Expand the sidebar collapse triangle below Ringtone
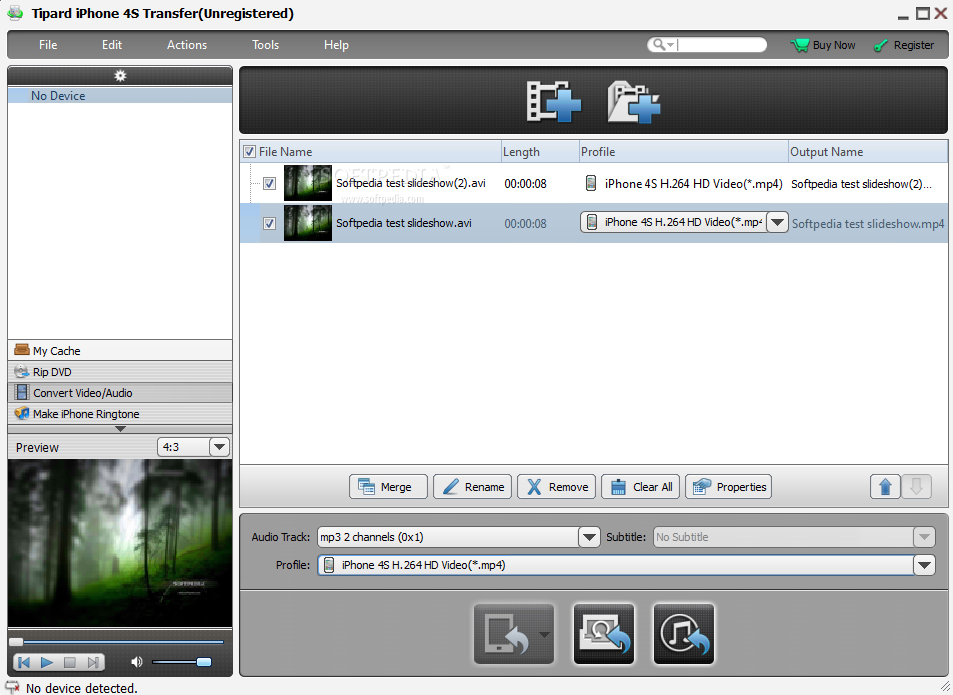The image size is (953, 695). click(120, 429)
